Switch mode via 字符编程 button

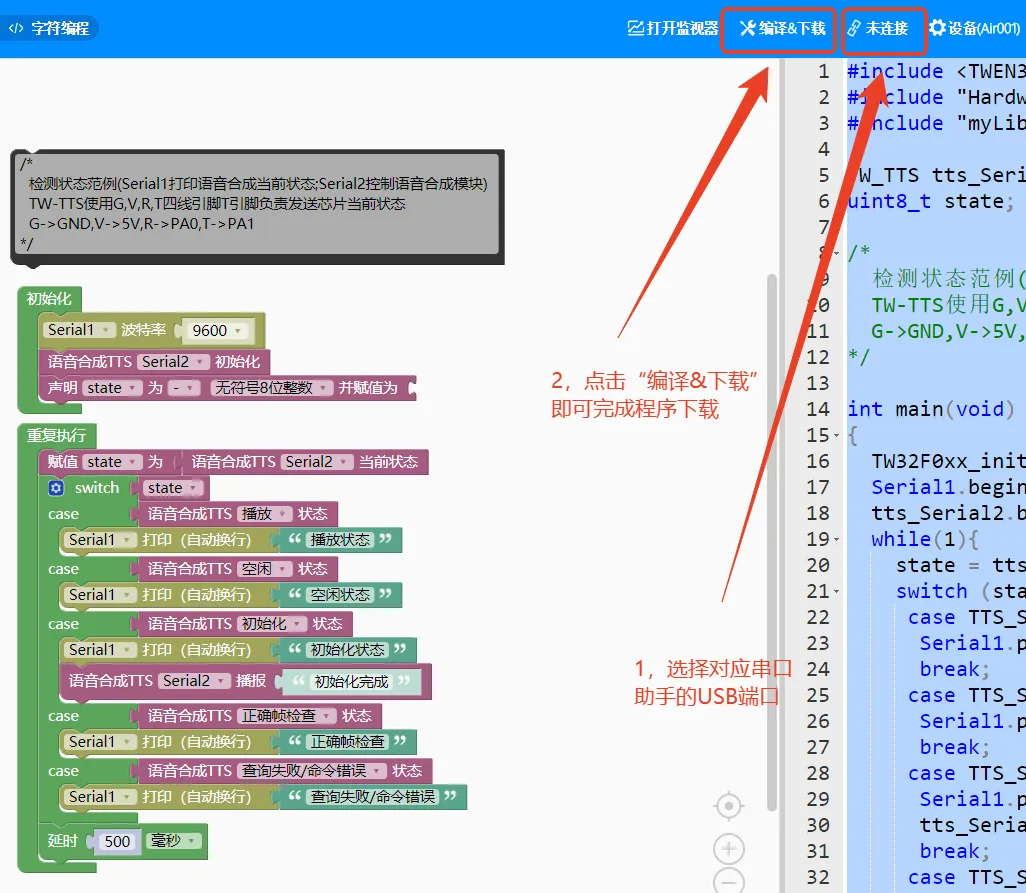(50, 28)
